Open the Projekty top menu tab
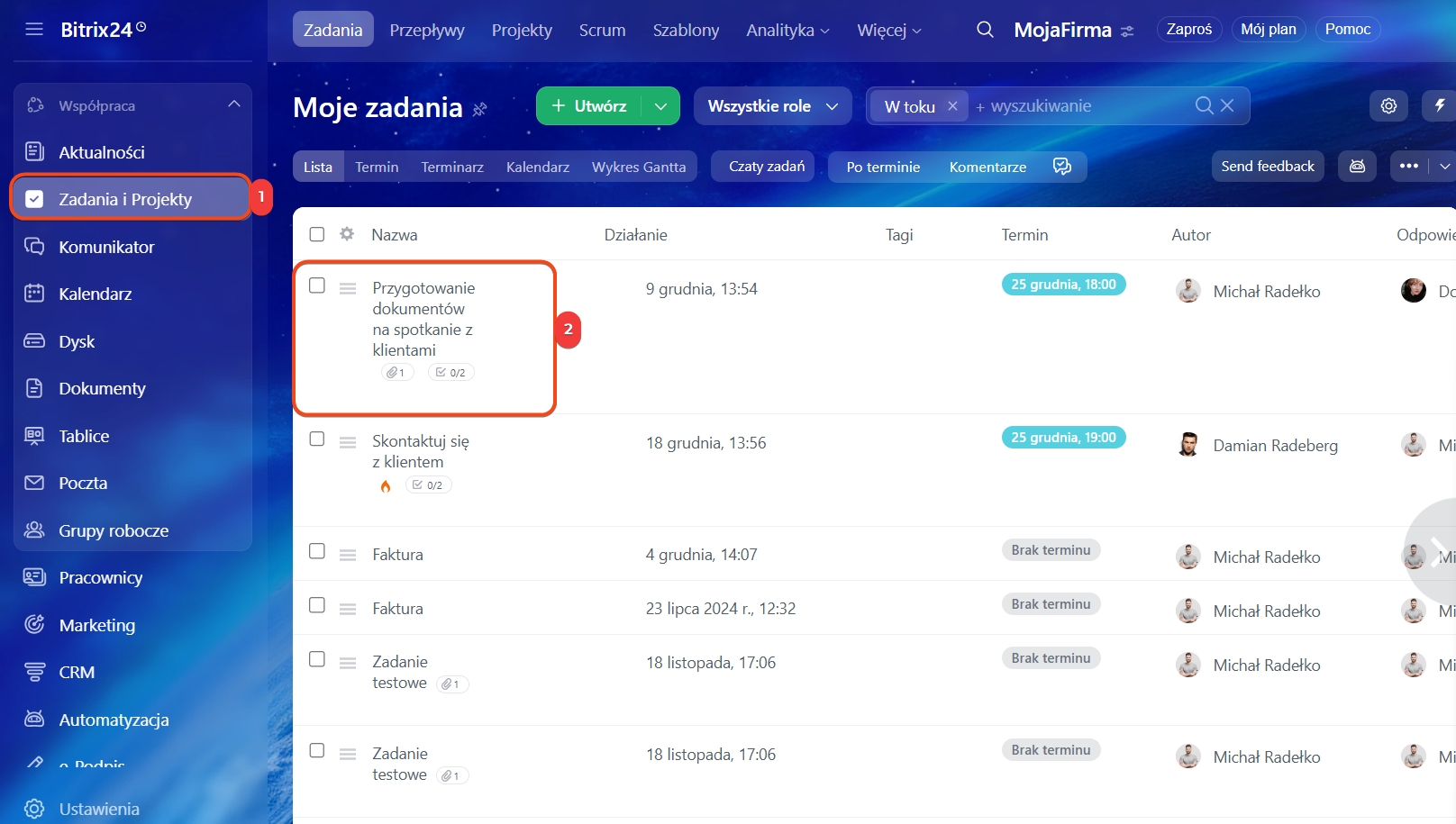This screenshot has height=824, width=1456. click(522, 30)
